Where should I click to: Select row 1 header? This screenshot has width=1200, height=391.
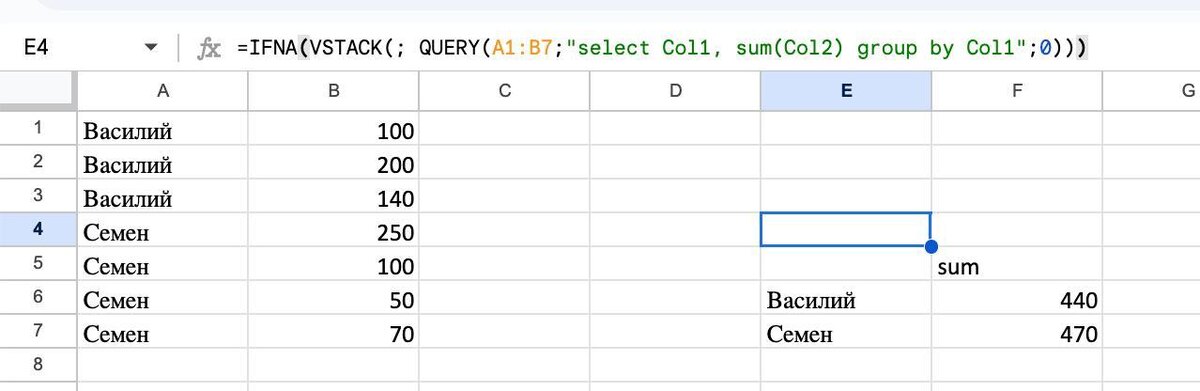click(x=38, y=128)
